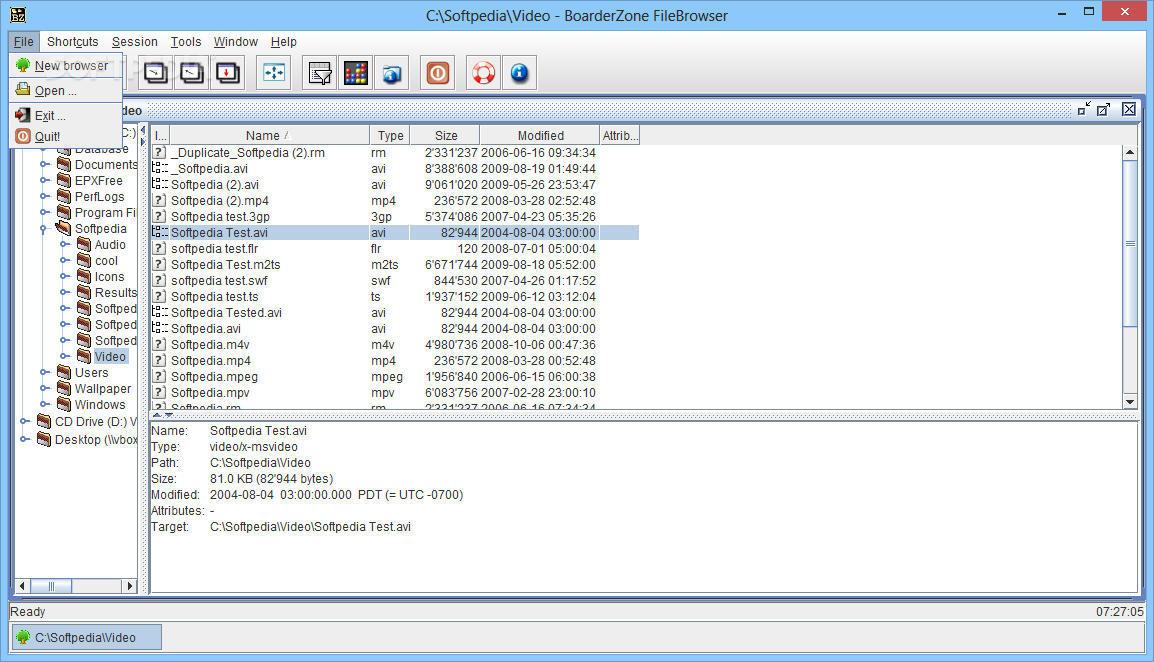Expand the Desktop network node
This screenshot has height=662, width=1154.
[24, 439]
